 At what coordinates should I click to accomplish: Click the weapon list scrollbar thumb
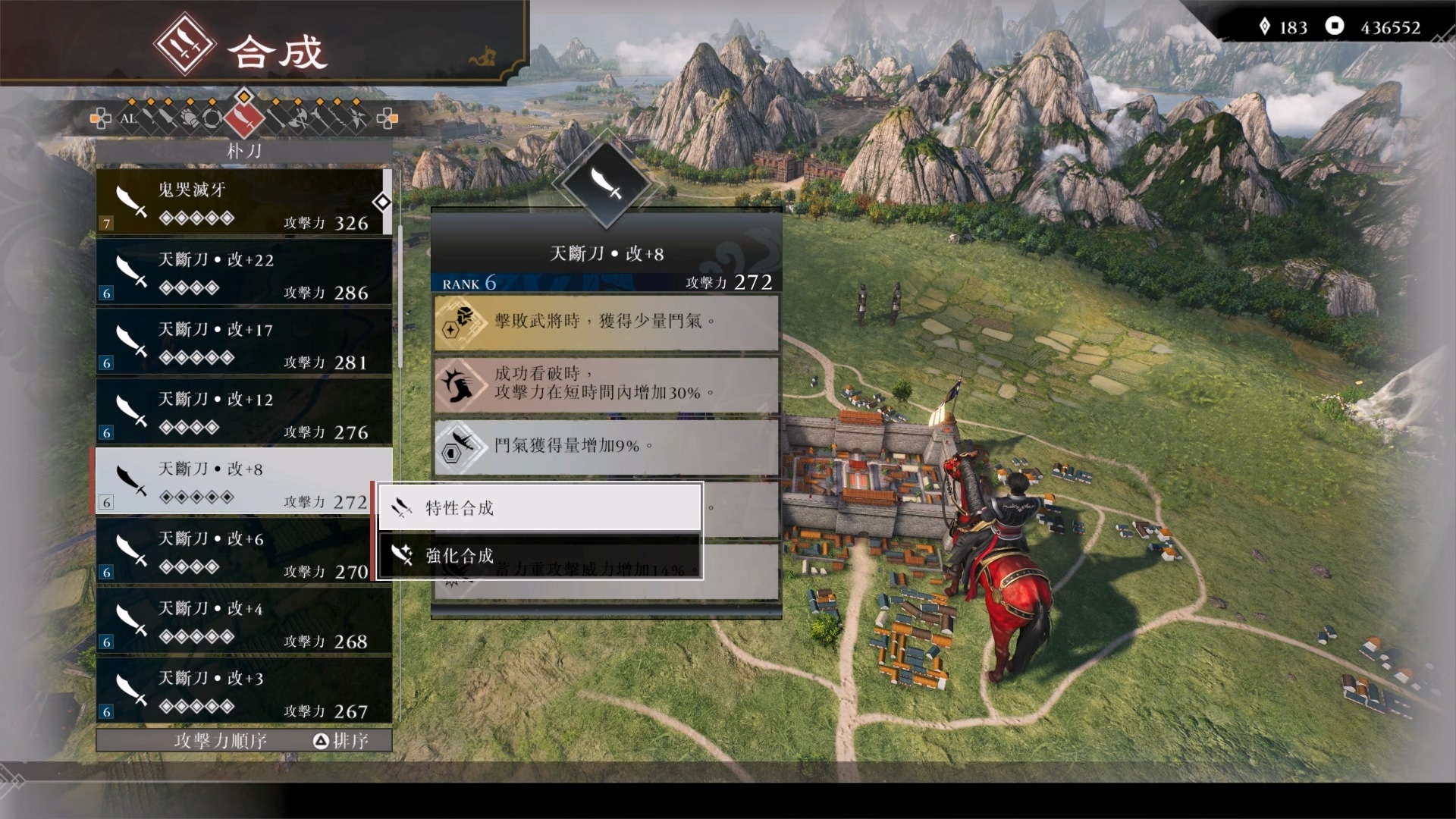coord(388,202)
